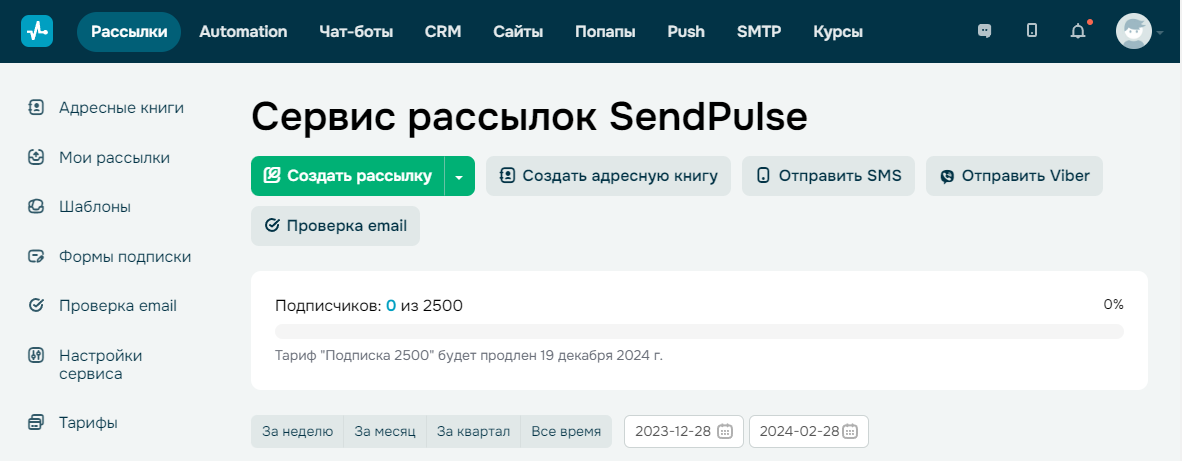The image size is (1182, 461).
Task: Click the Проверка email button under the heading
Action: (335, 226)
